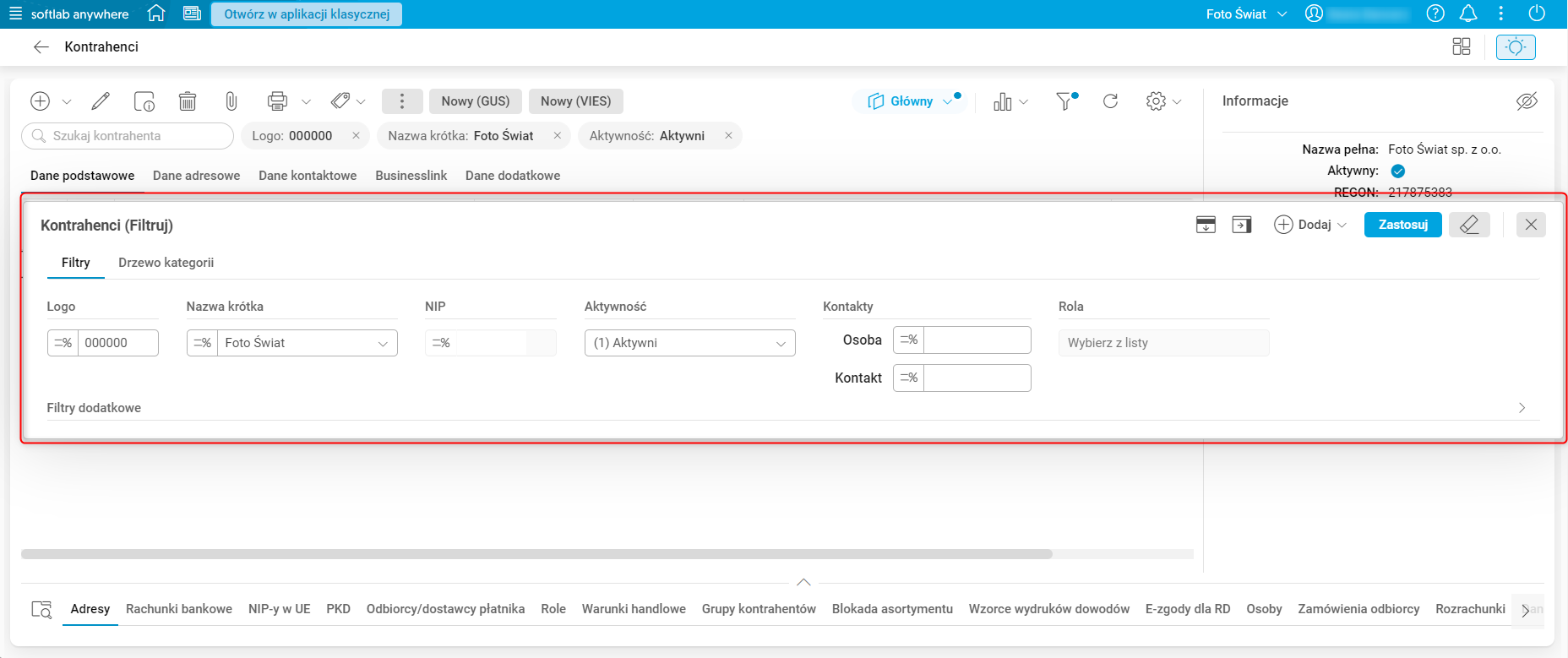Viewport: 1568px width, 658px height.
Task: Click the Nowy (VIES) button
Action: click(x=576, y=101)
